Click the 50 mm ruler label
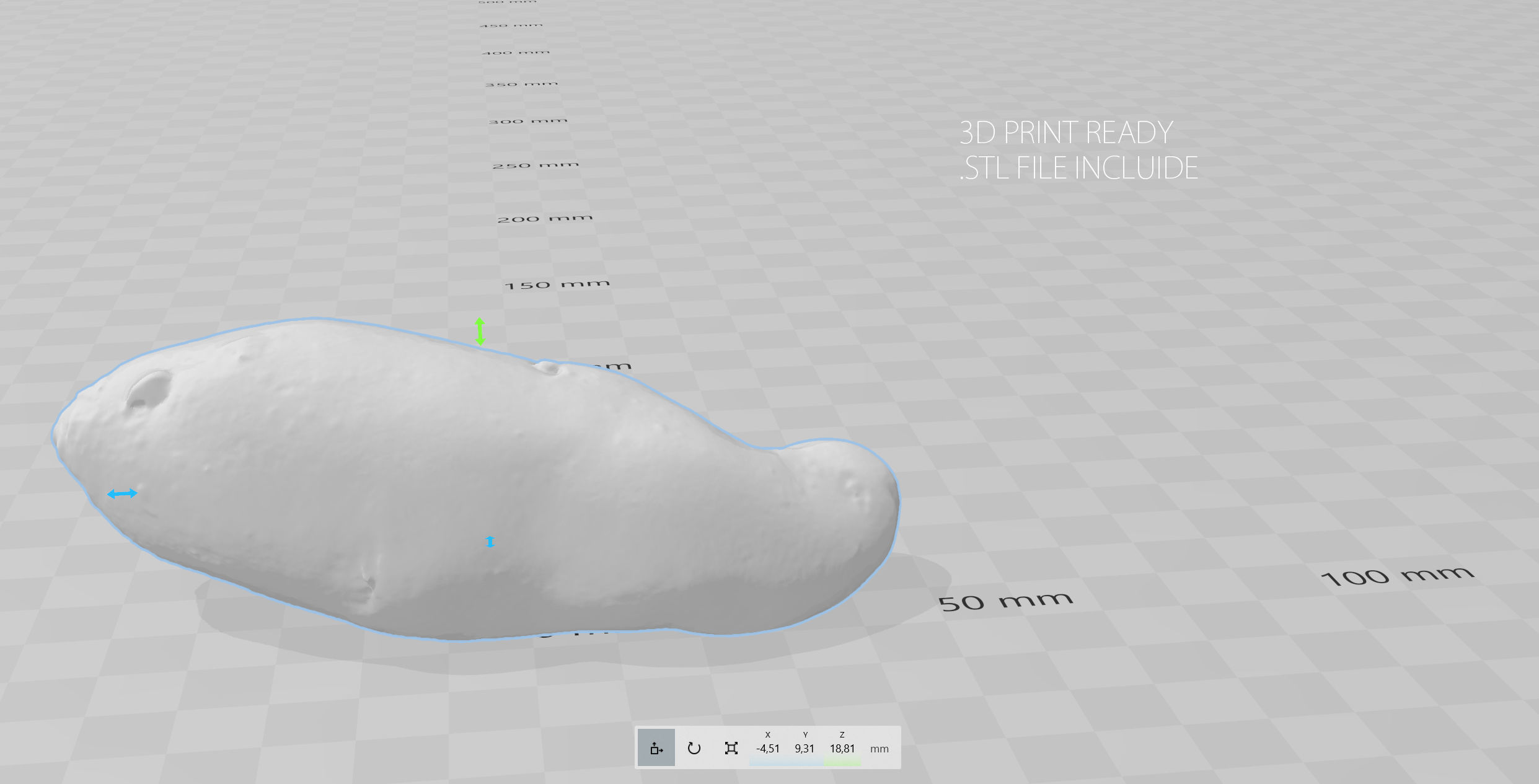 click(x=1005, y=601)
